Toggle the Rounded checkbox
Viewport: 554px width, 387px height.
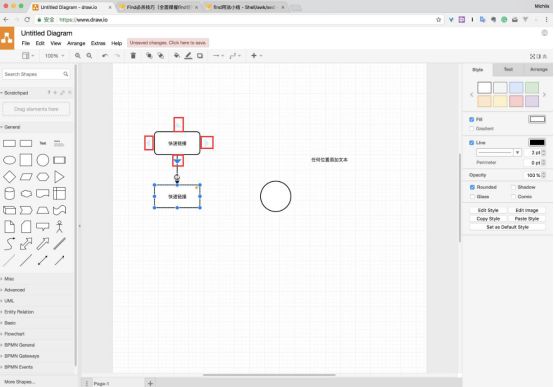coord(472,187)
